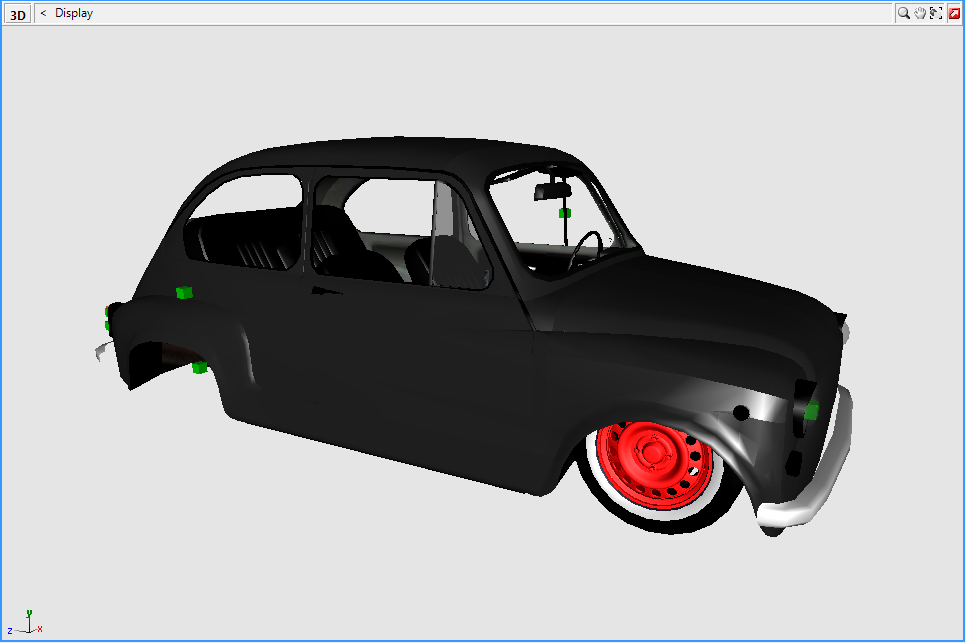Select the Zoom magnifier tool
This screenshot has width=966, height=643.
(x=903, y=13)
